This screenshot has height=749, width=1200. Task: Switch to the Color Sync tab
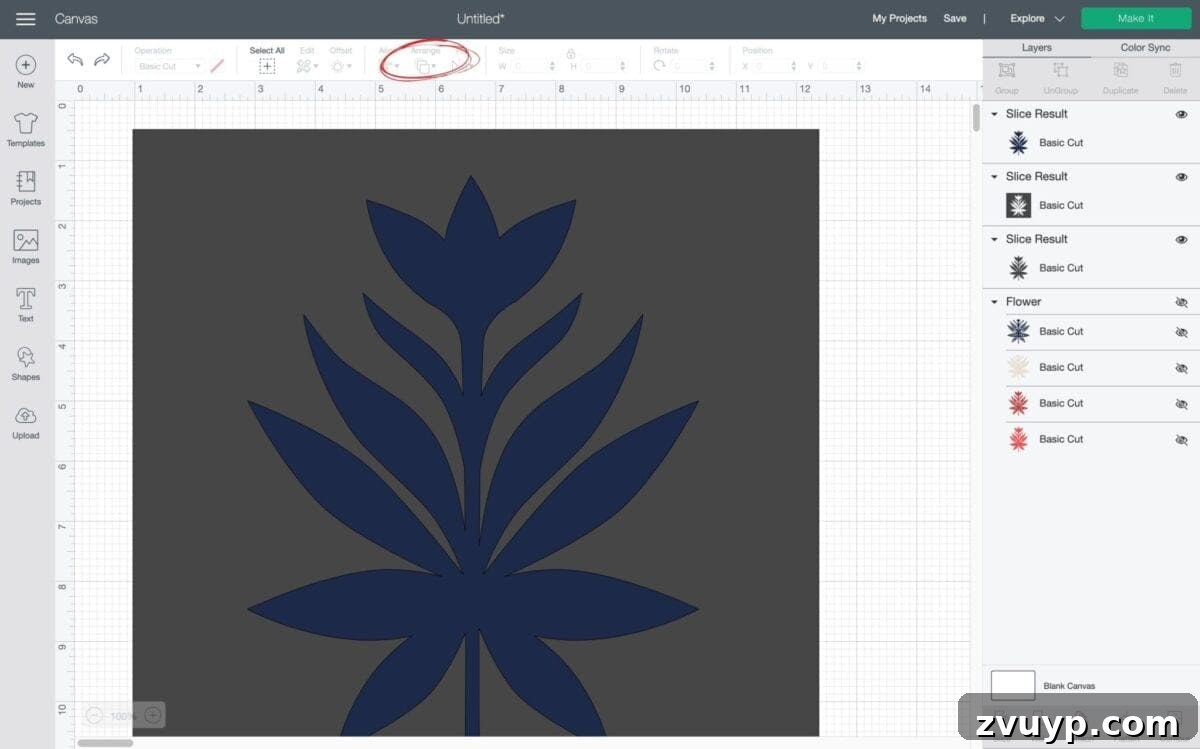(1145, 48)
